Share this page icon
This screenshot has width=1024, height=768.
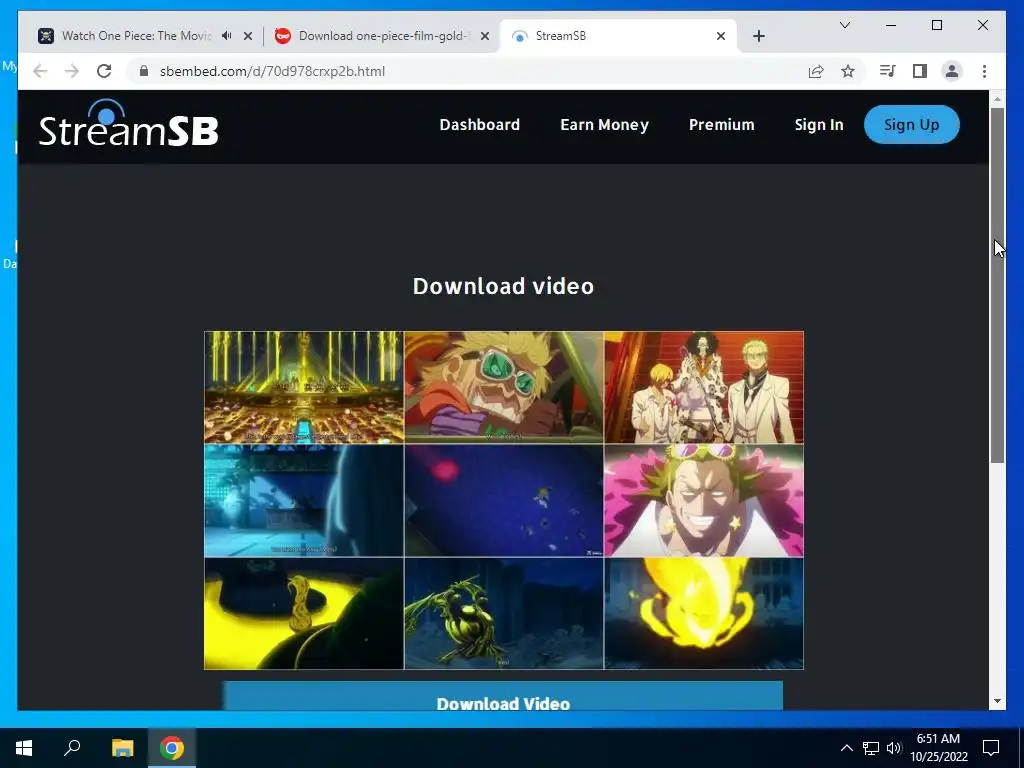816,71
